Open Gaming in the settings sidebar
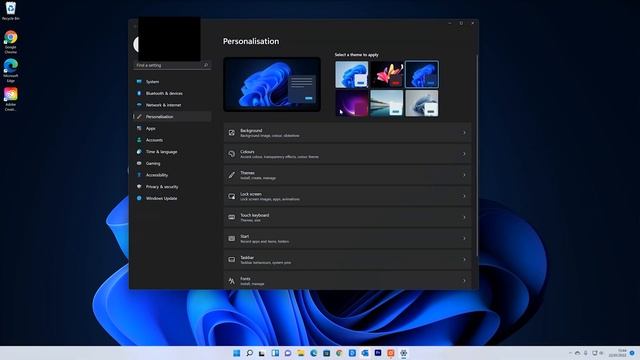Image resolution: width=640 pixels, height=360 pixels. [x=172, y=163]
